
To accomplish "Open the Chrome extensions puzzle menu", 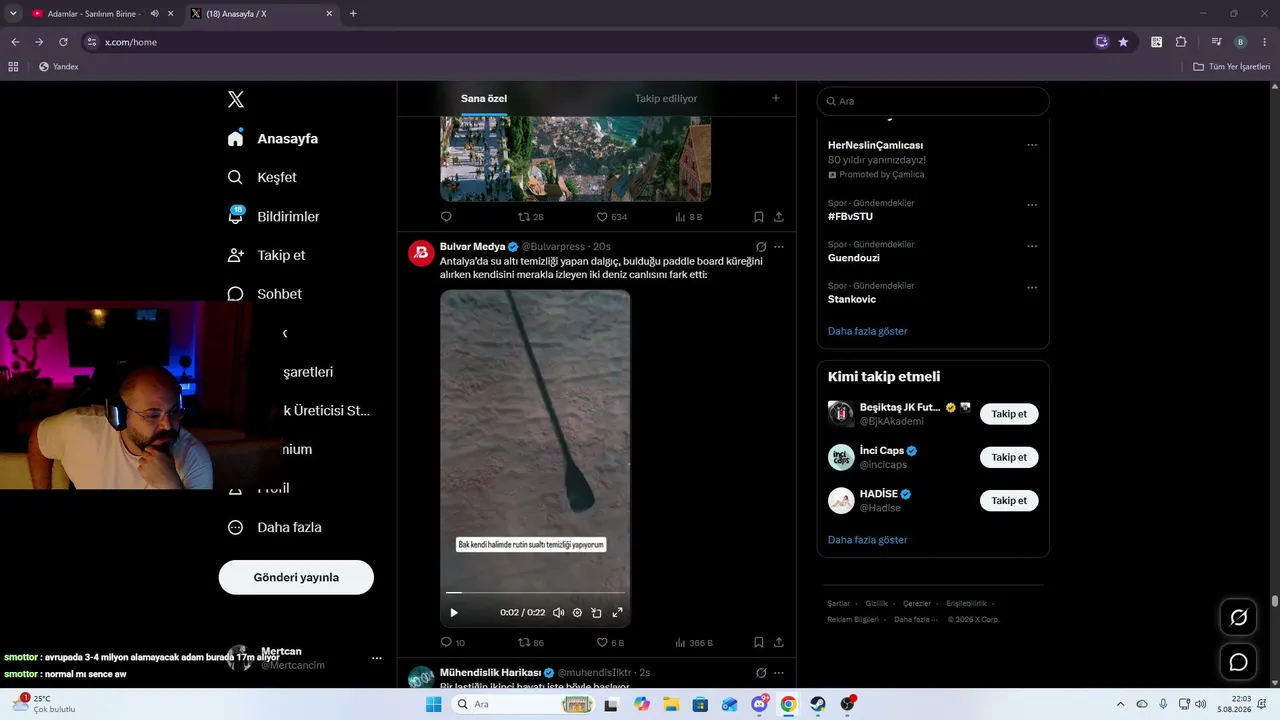I will pos(1181,42).
